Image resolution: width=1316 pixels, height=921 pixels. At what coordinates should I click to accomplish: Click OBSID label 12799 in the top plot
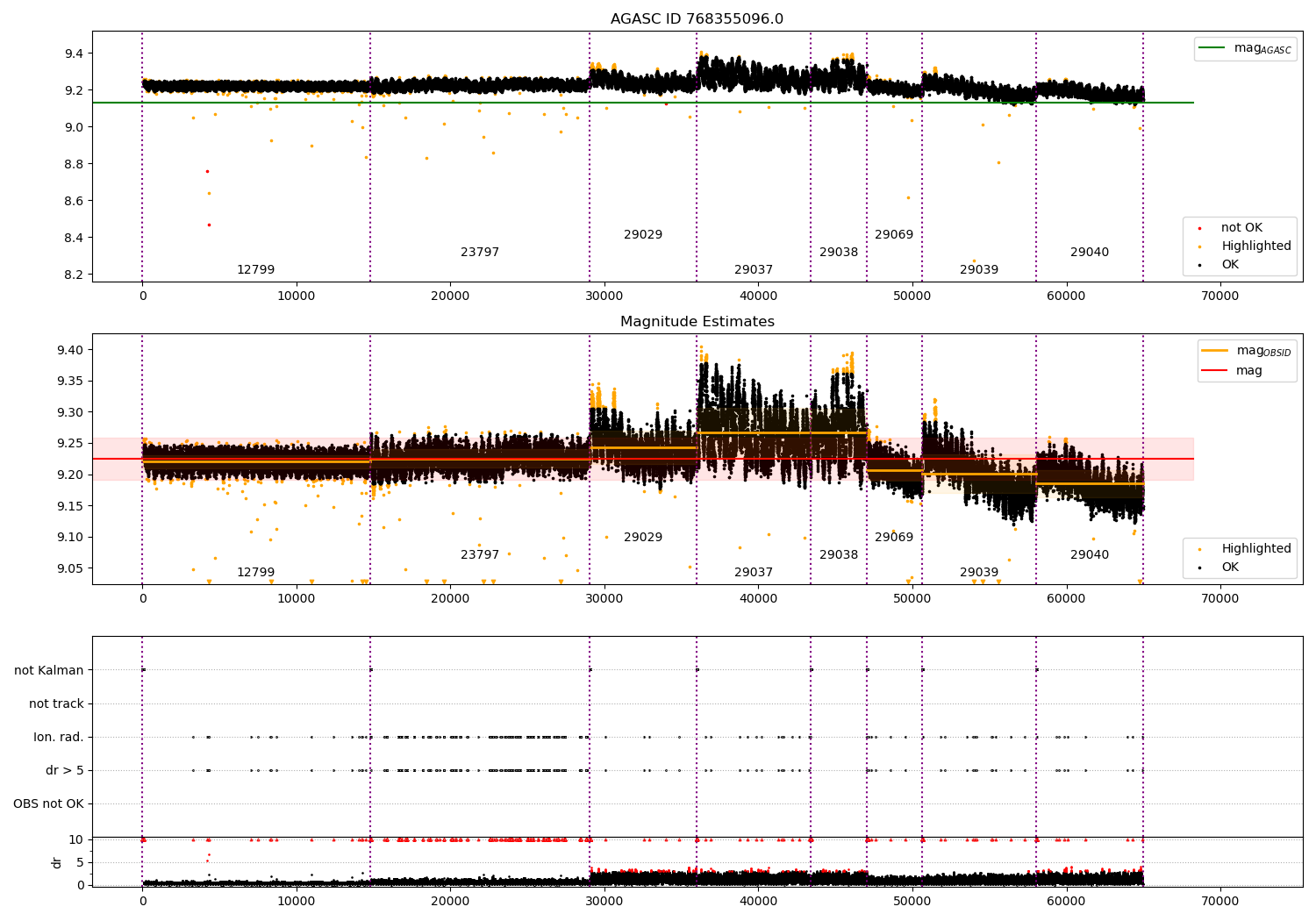[255, 270]
